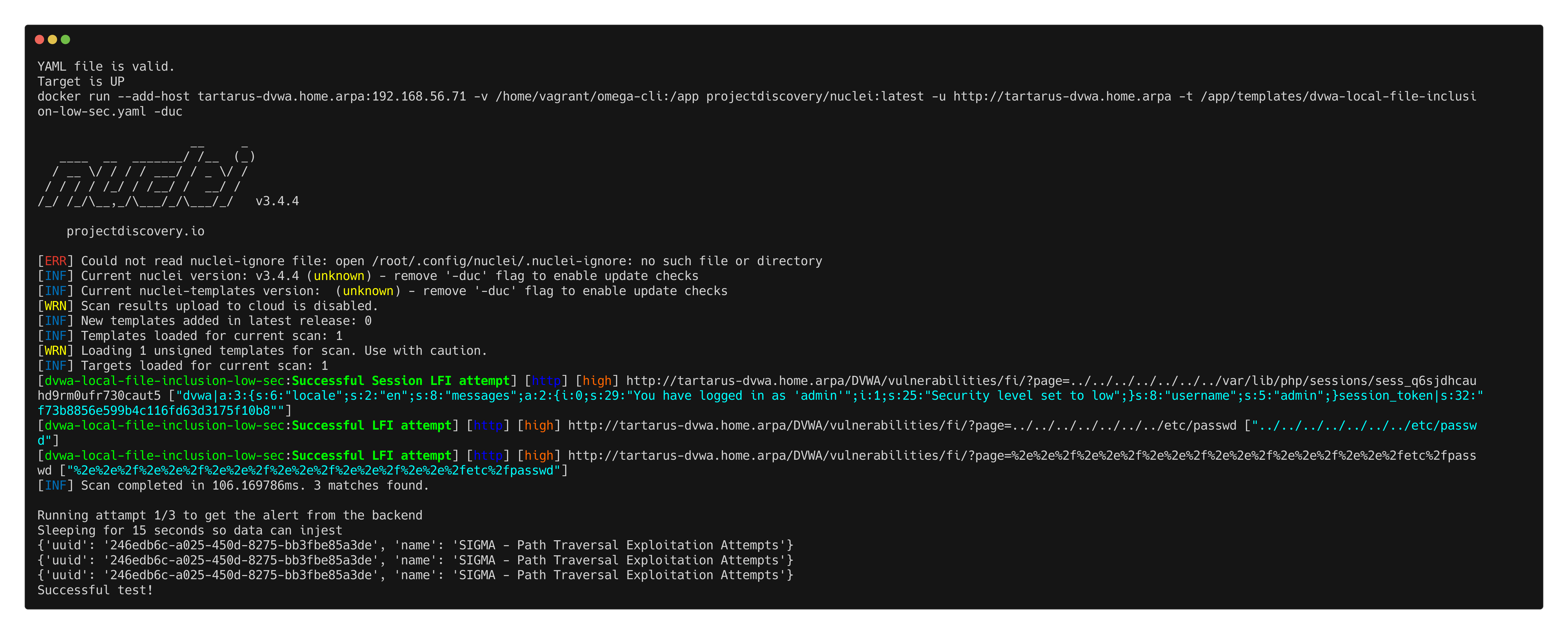Click the 'YAML file is valid.' line

click(106, 66)
